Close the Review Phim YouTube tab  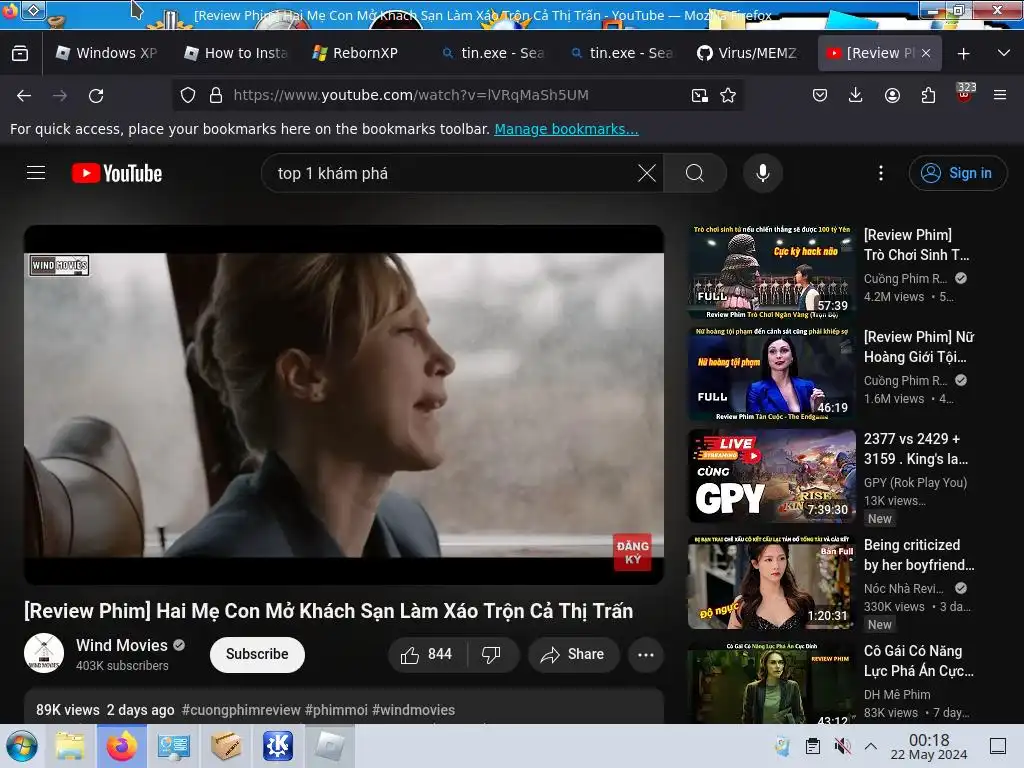tap(926, 54)
